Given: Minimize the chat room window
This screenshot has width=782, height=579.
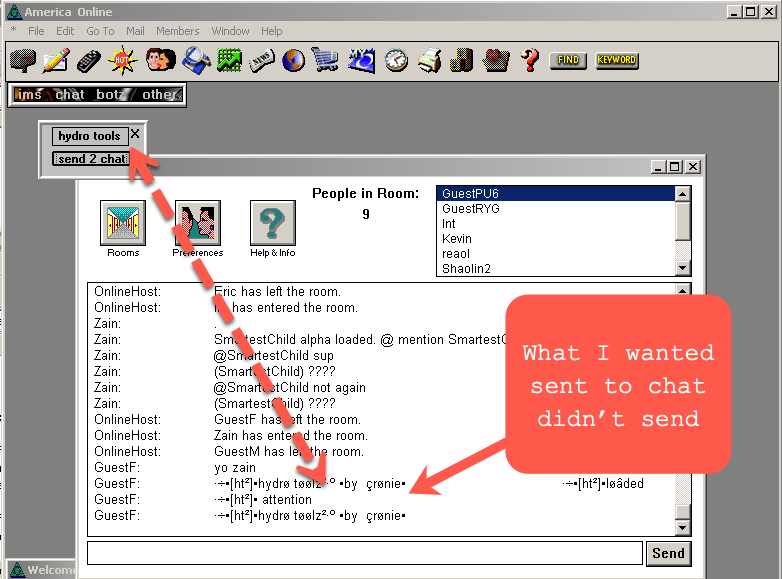Looking at the screenshot, I should coord(659,167).
